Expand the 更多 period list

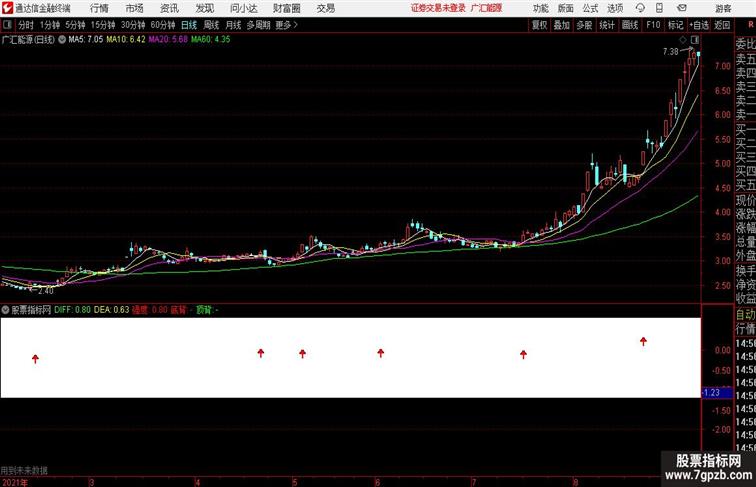[x=286, y=25]
